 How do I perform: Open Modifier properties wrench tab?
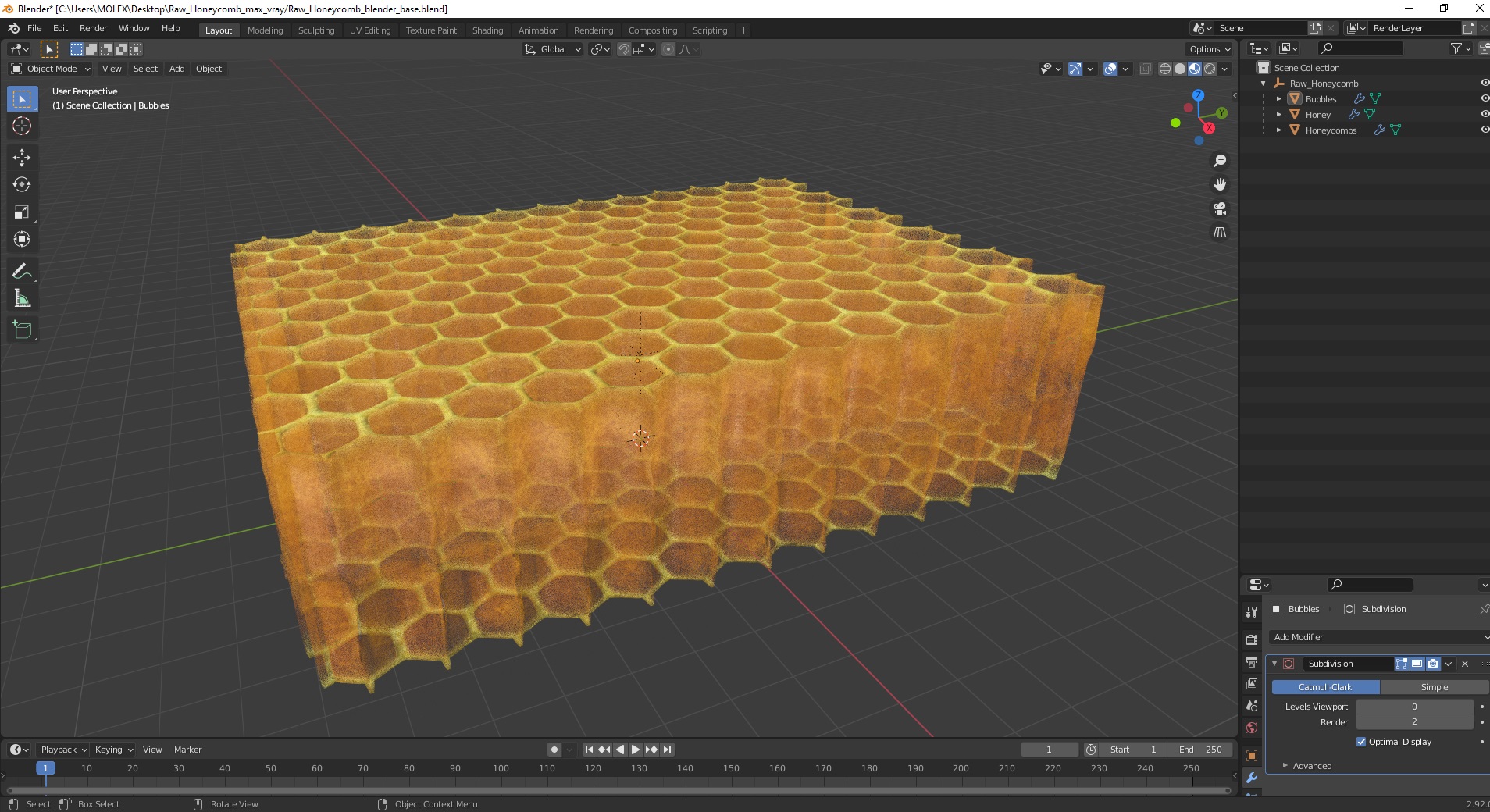[1252, 778]
